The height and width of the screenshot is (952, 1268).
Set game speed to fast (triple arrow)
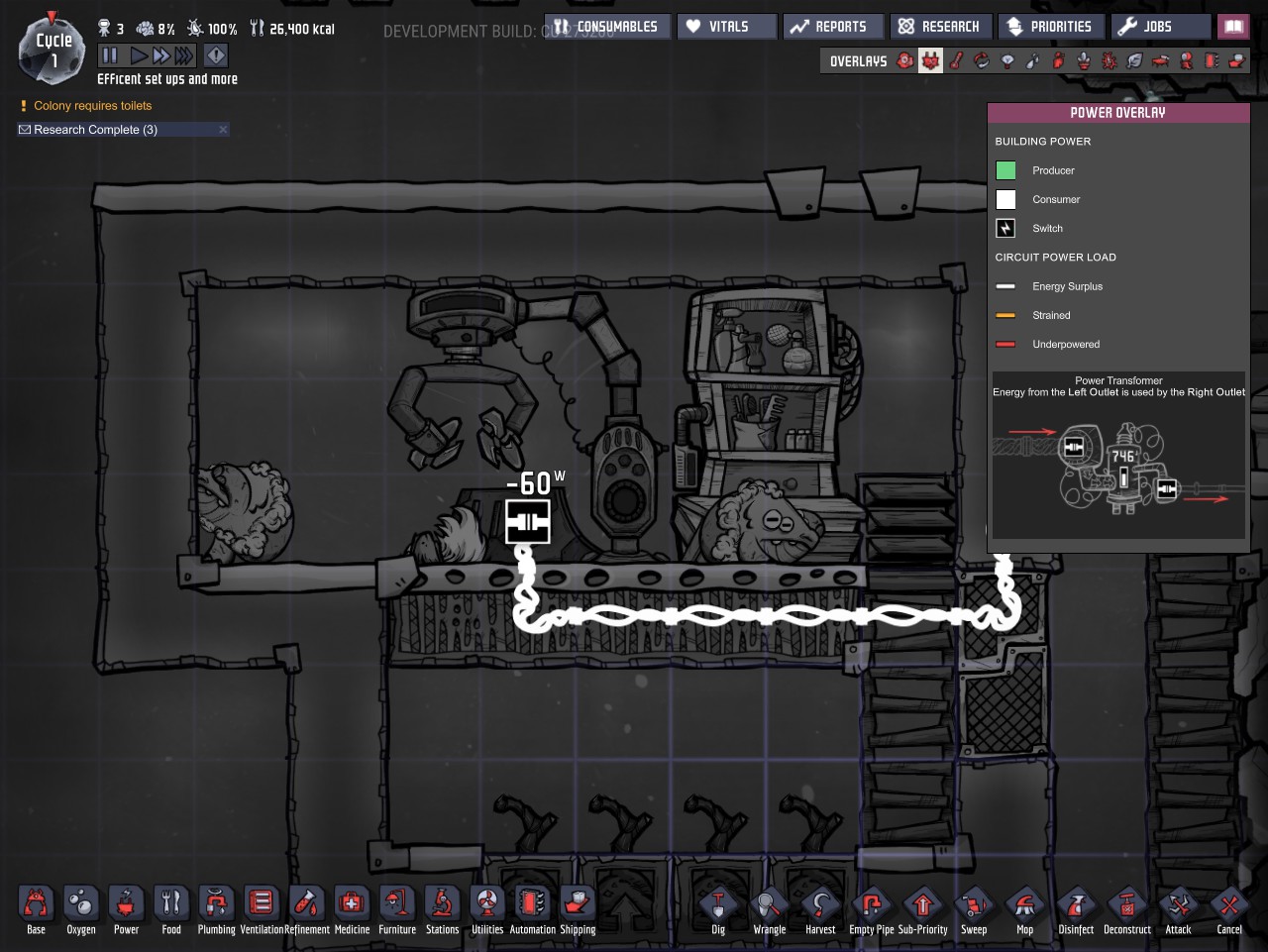pyautogui.click(x=184, y=55)
